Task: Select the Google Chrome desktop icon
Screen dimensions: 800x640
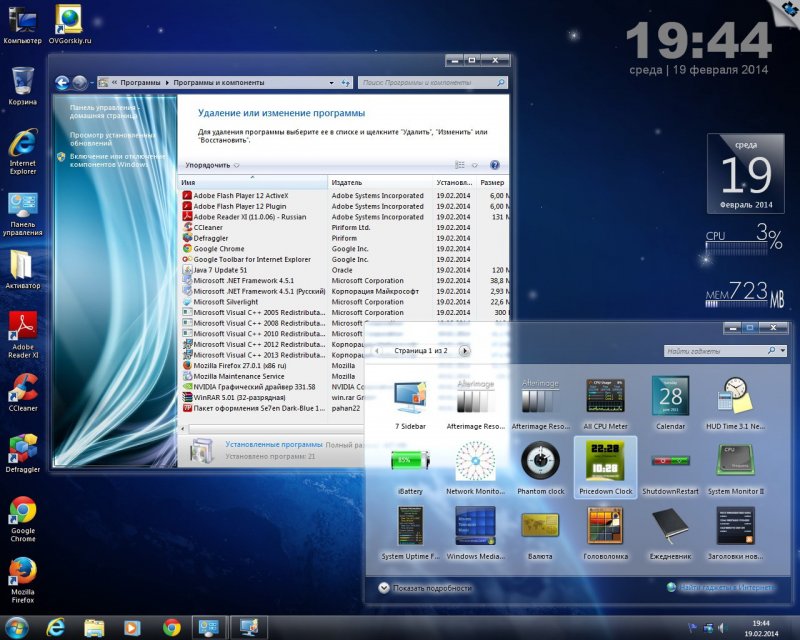Action: pyautogui.click(x=22, y=519)
